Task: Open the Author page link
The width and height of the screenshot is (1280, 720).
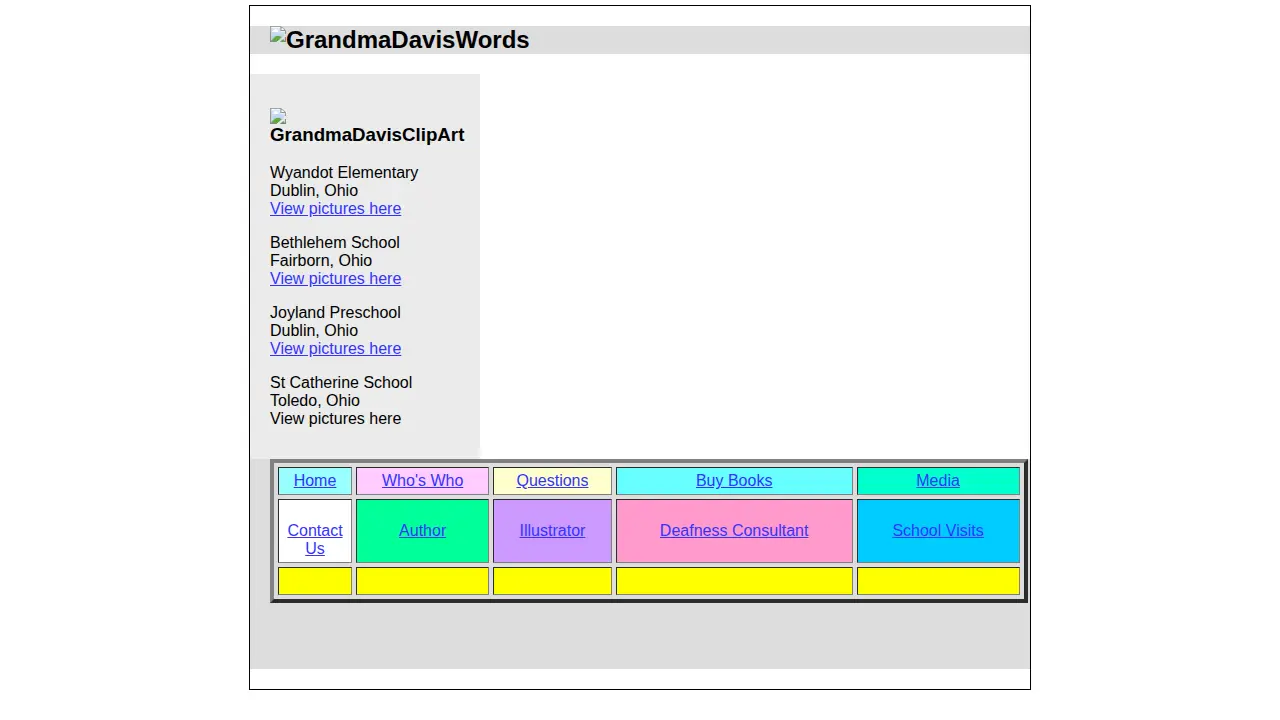Action: tap(422, 531)
